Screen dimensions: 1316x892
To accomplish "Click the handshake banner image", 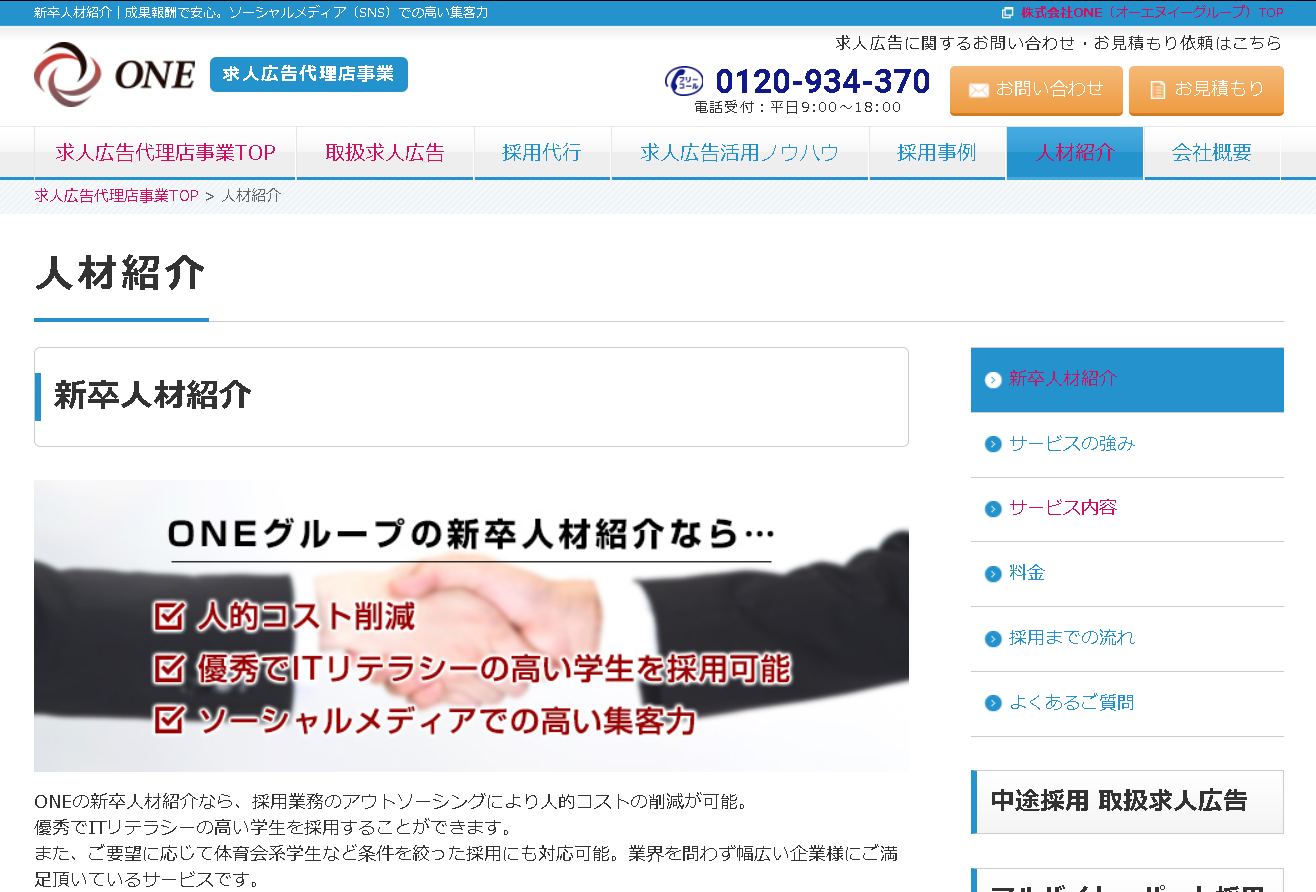I will point(471,626).
